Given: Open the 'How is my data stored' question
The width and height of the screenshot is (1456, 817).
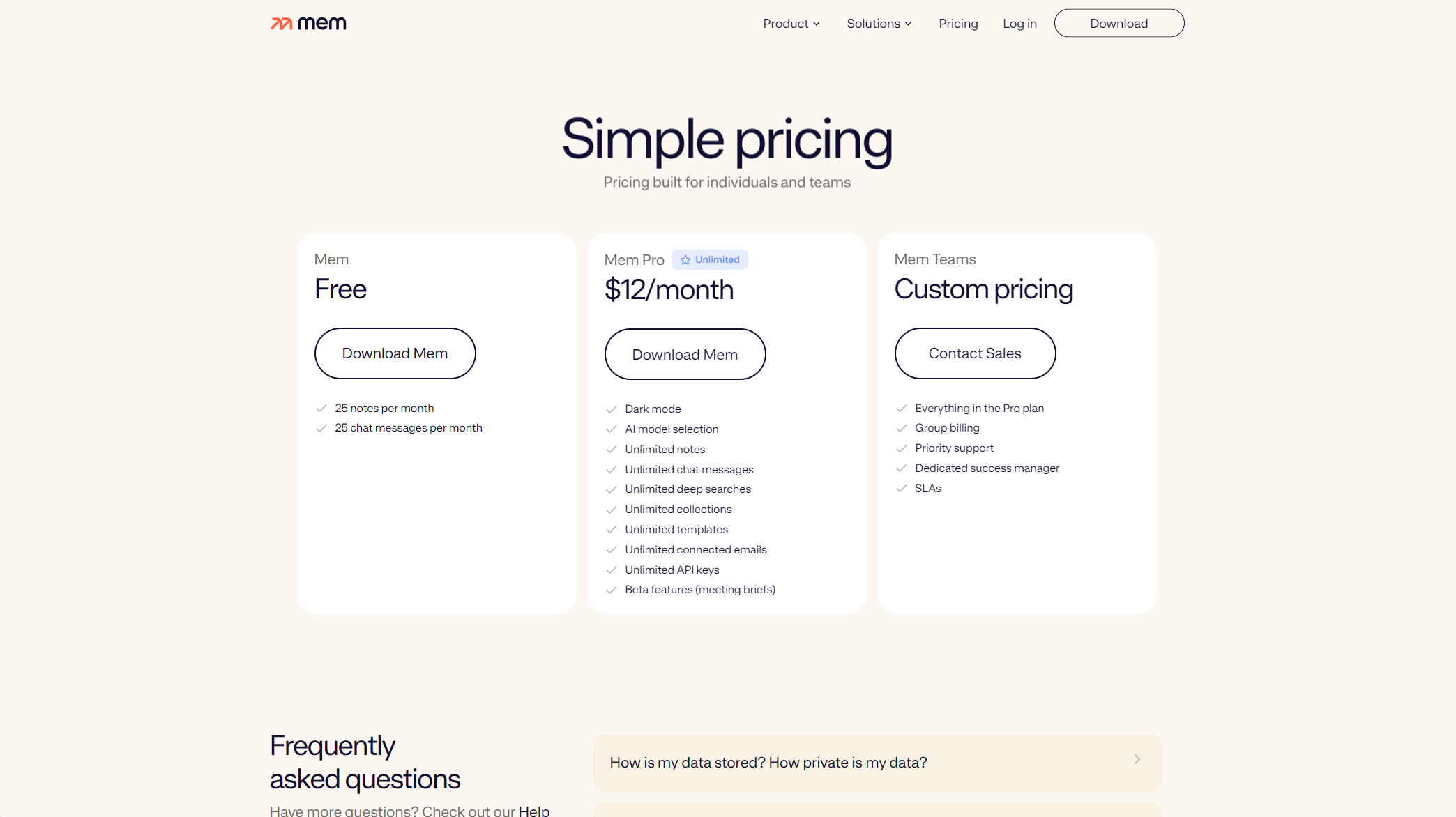Looking at the screenshot, I should pyautogui.click(x=768, y=763).
